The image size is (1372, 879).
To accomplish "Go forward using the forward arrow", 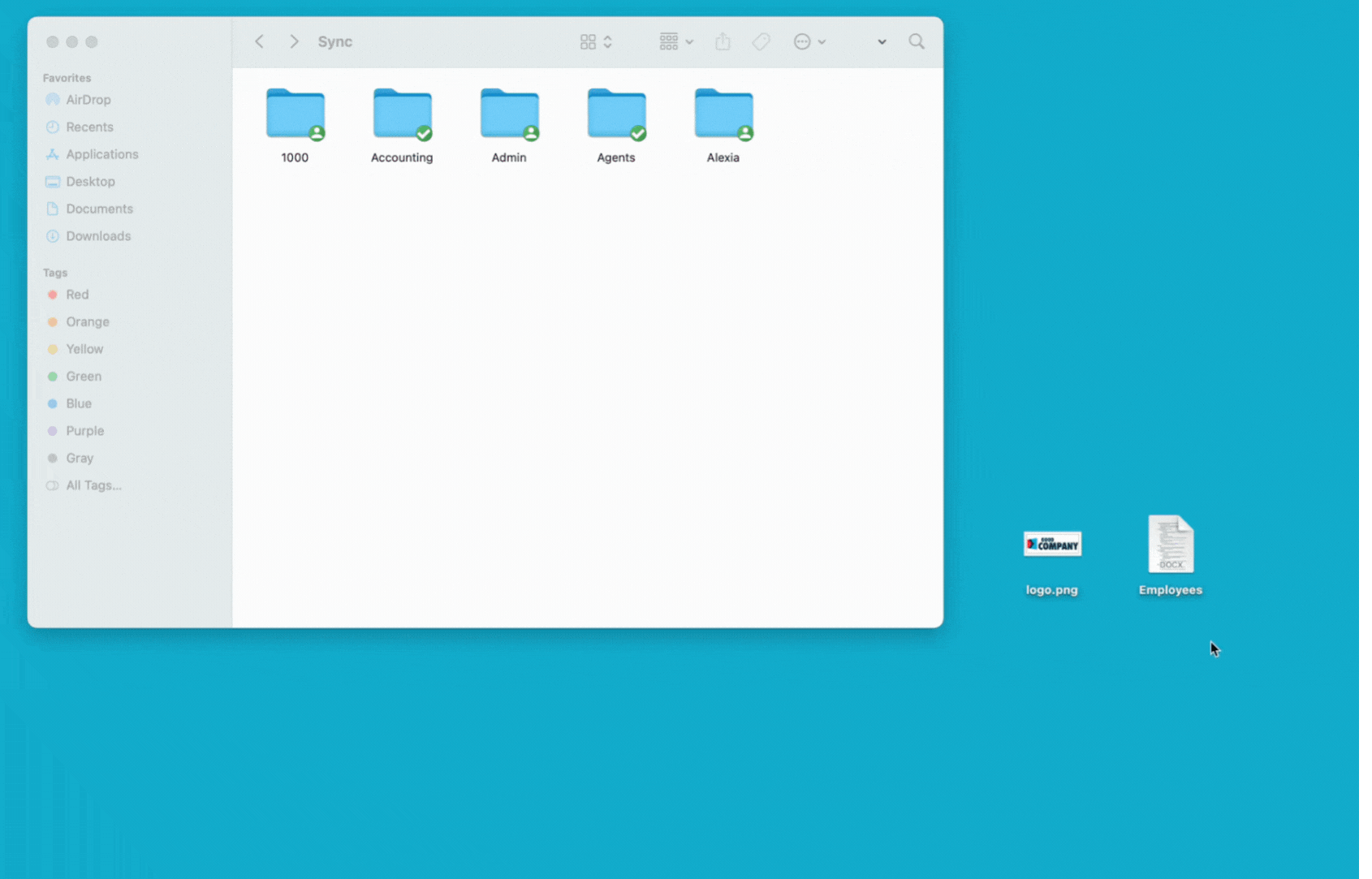I will 294,41.
